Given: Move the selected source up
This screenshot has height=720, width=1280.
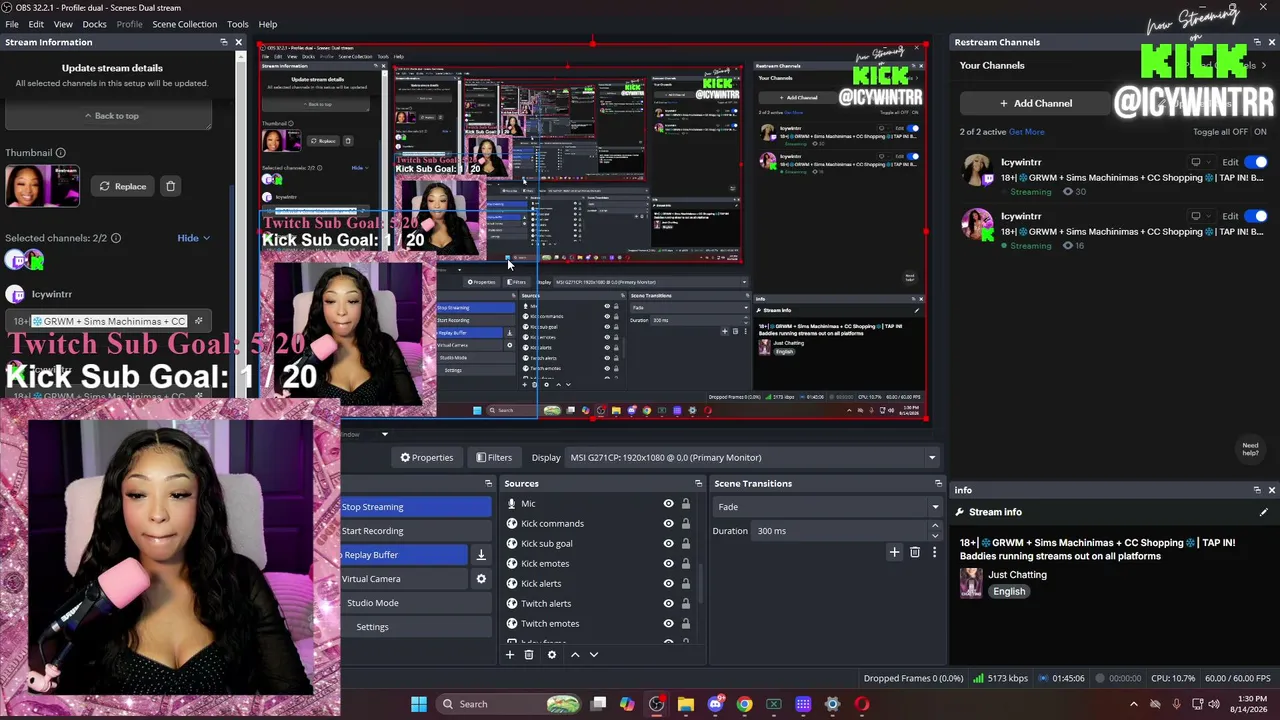Looking at the screenshot, I should (x=574, y=655).
